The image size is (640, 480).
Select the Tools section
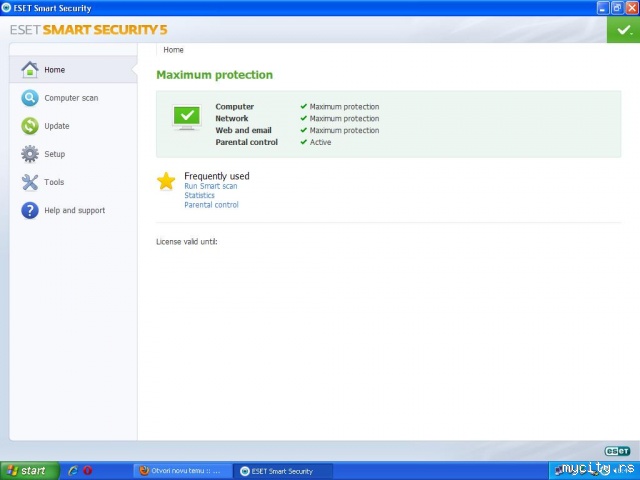coord(54,182)
